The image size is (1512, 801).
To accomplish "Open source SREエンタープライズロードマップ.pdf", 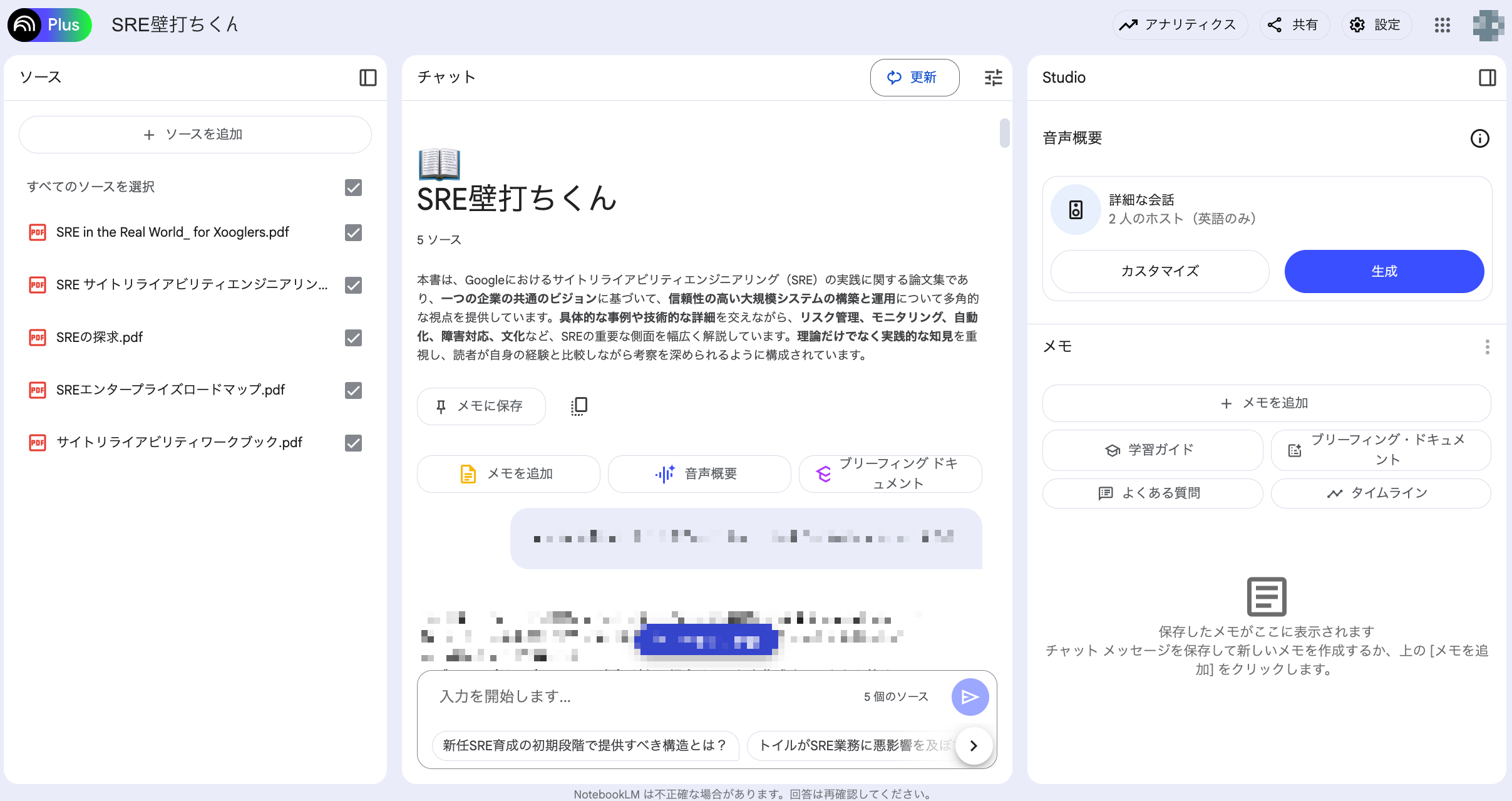I will point(170,390).
